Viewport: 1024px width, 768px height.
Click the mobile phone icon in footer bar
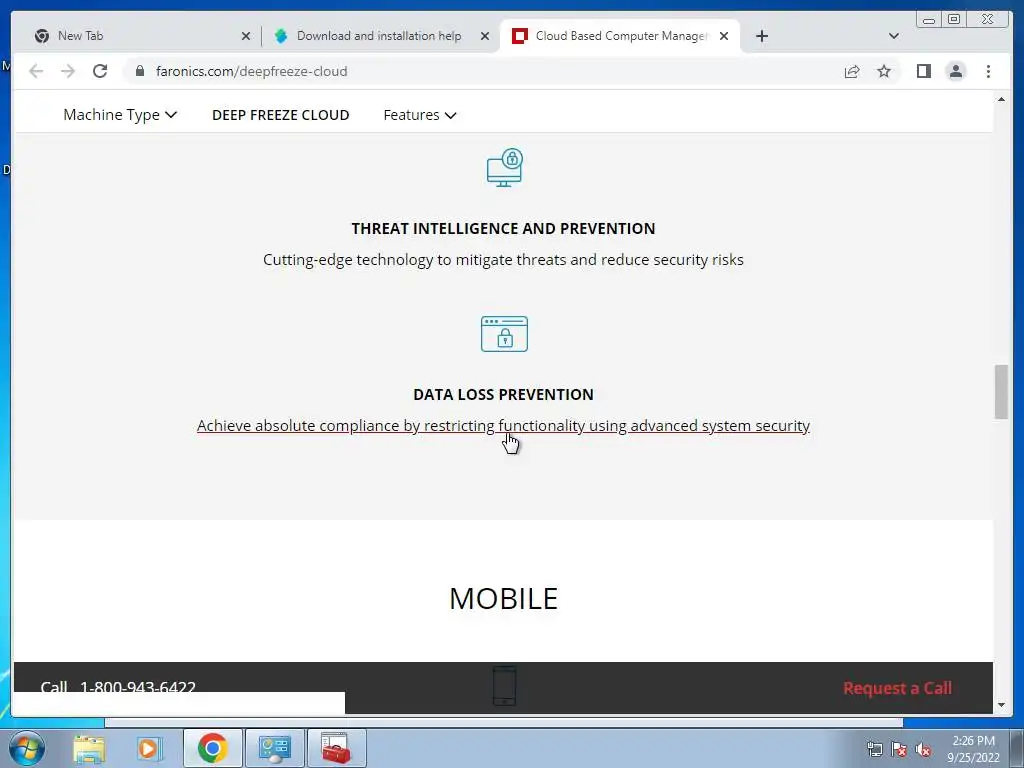[x=504, y=686]
